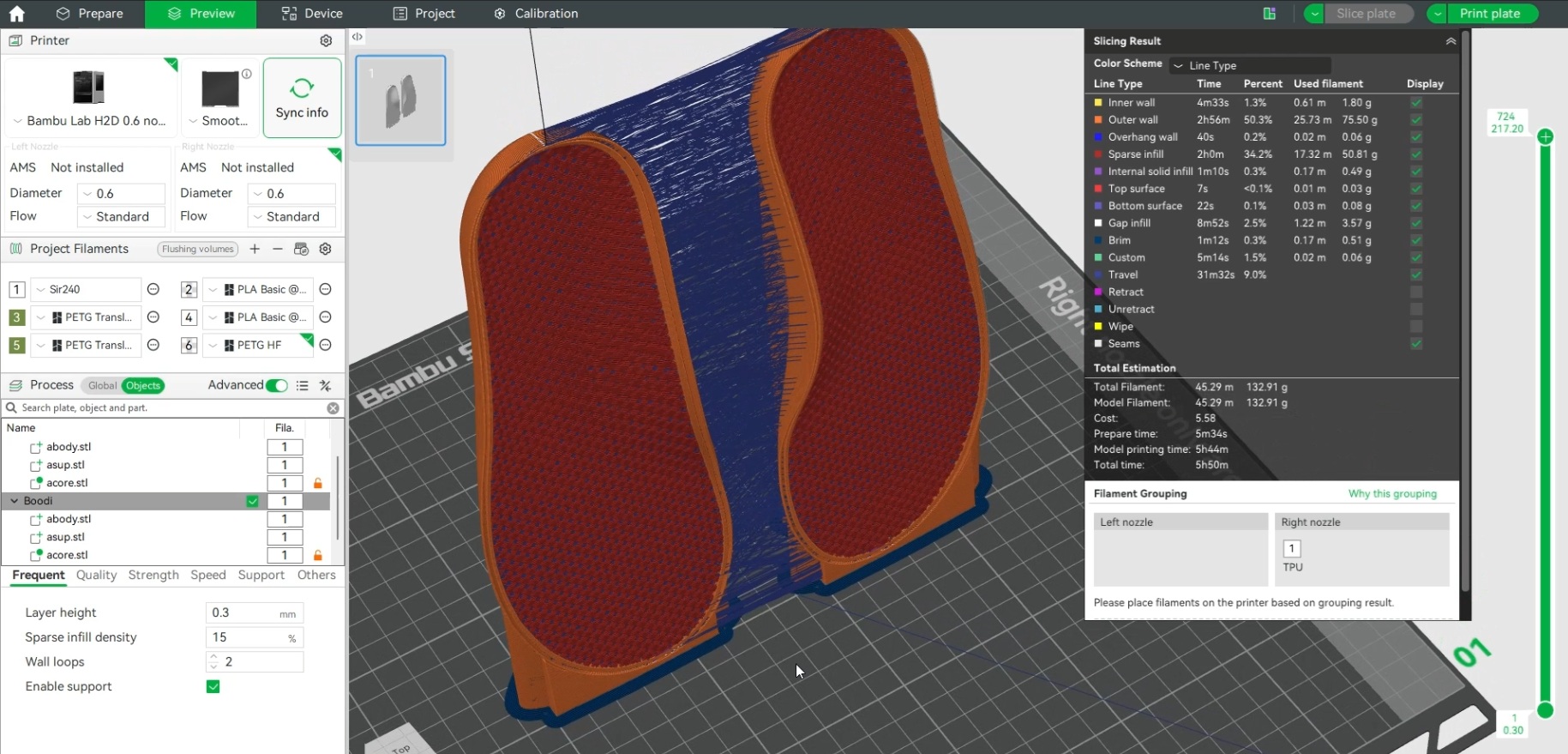Switch to the Prepare tab
The width and height of the screenshot is (1568, 754).
point(90,14)
